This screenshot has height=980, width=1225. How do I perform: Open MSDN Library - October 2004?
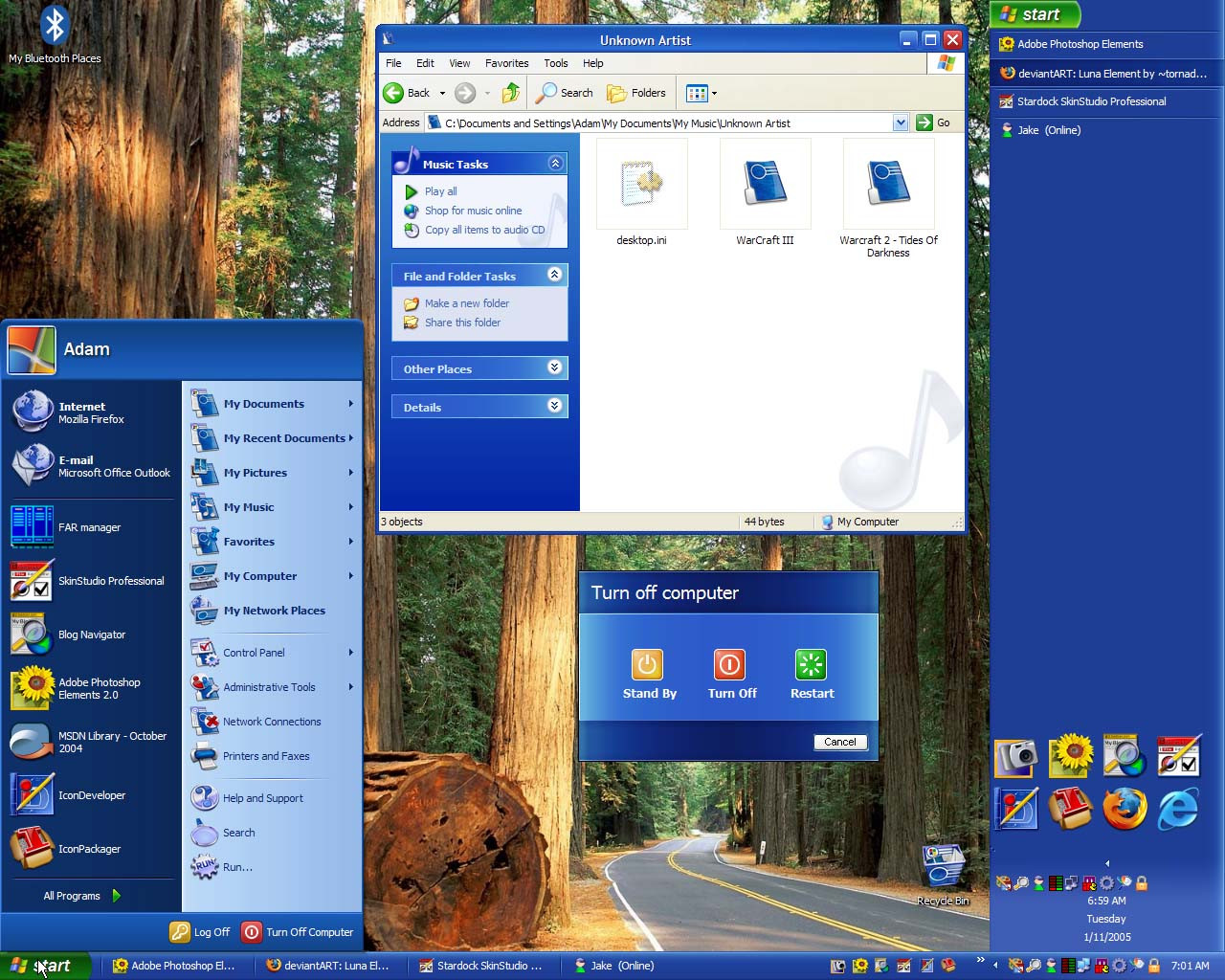[92, 742]
